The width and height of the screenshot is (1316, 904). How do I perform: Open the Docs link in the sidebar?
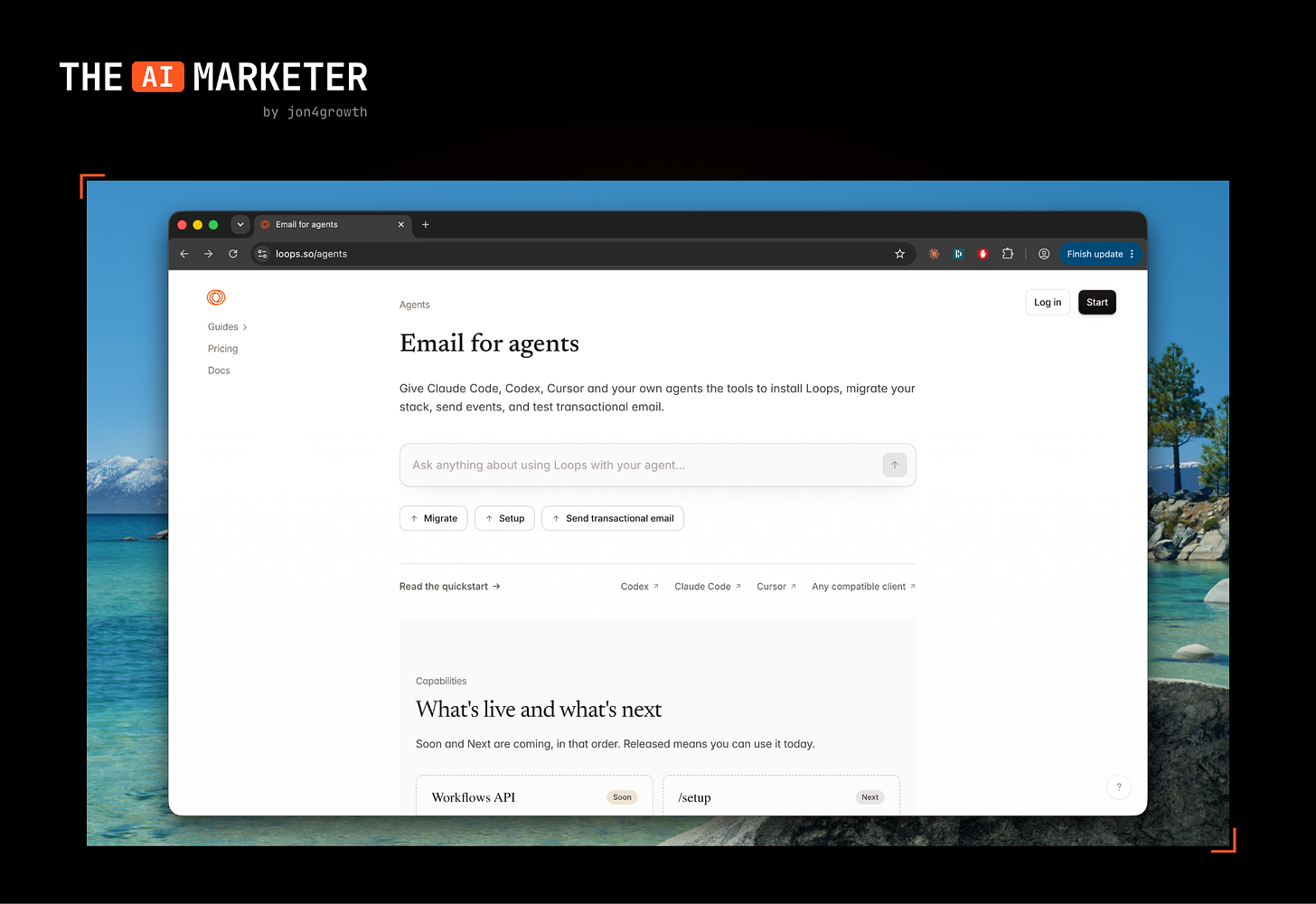[219, 371]
